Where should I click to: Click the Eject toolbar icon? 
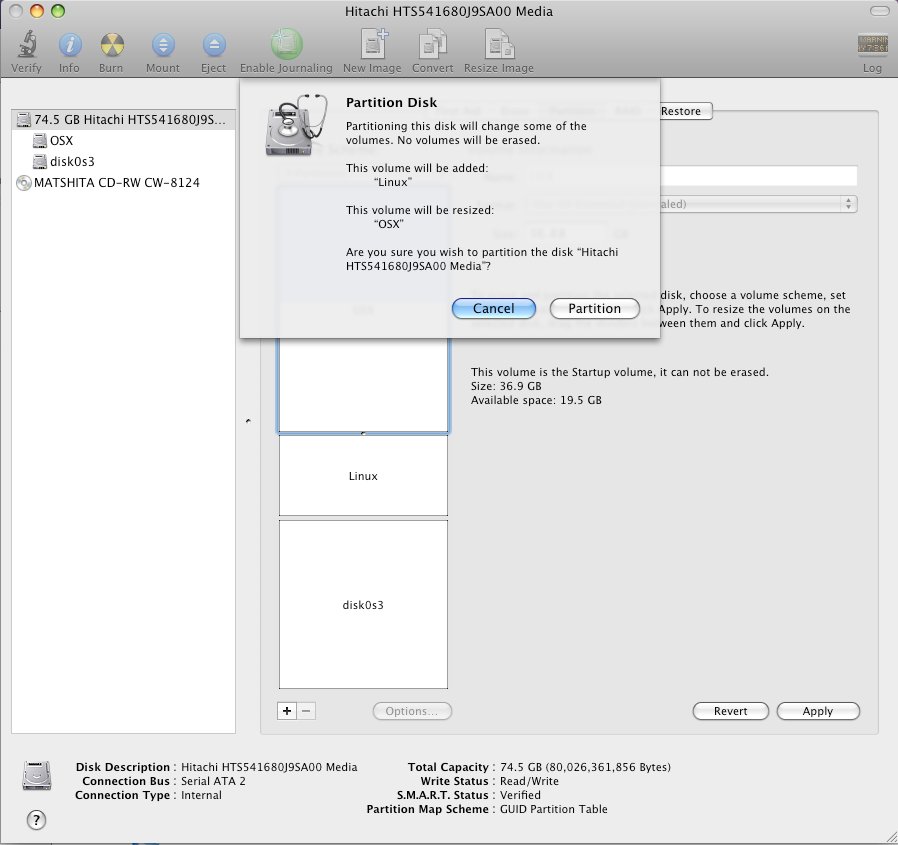(214, 45)
